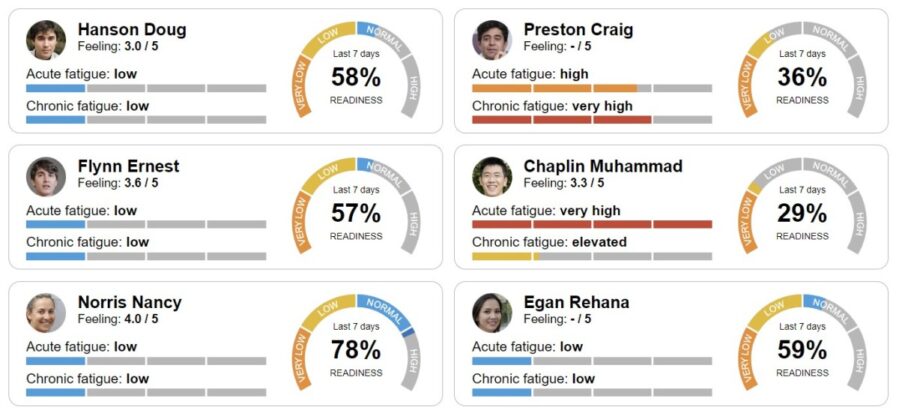Open Preston Craig's avatar picture
The height and width of the screenshot is (416, 899).
pos(492,40)
